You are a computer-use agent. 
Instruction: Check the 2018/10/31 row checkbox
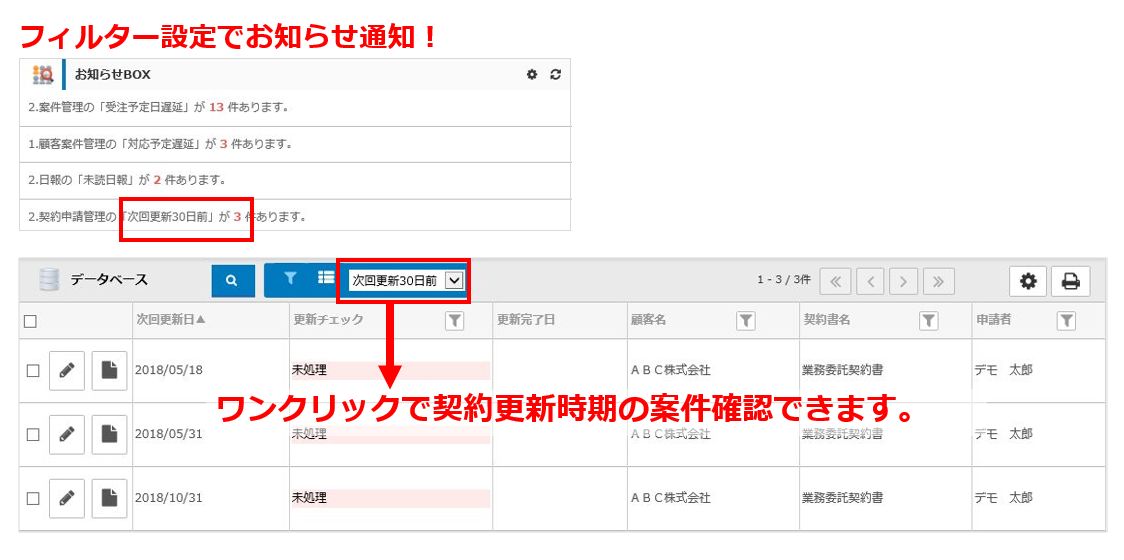[x=32, y=497]
